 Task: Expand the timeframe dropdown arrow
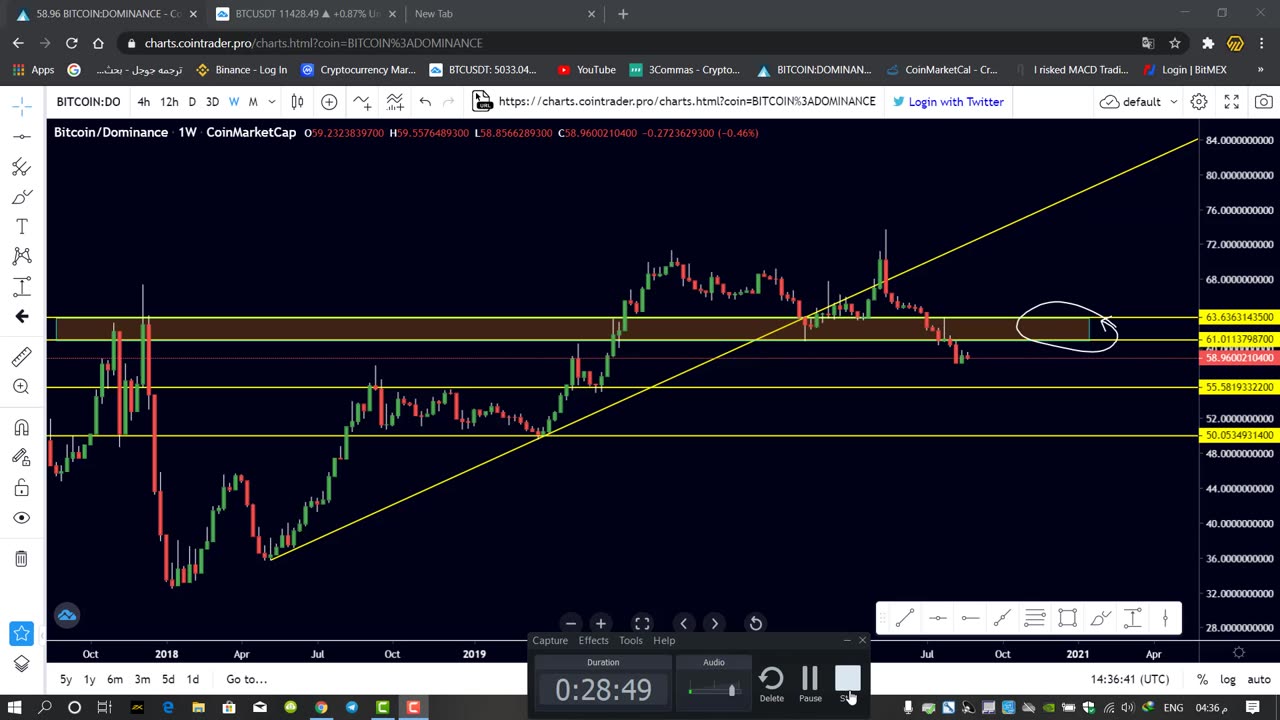tap(271, 102)
